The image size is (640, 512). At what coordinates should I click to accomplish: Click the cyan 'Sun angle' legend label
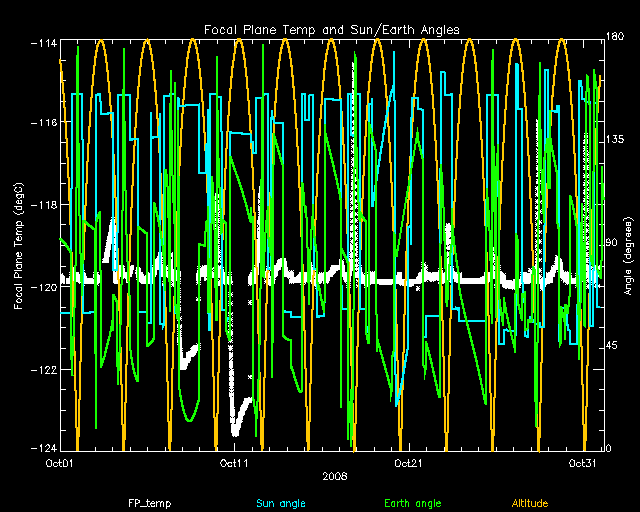(x=281, y=503)
